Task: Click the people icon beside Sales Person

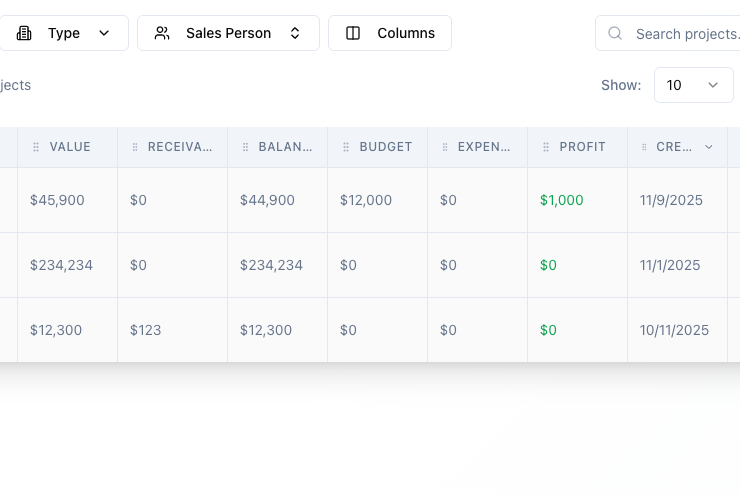Action: click(x=162, y=33)
